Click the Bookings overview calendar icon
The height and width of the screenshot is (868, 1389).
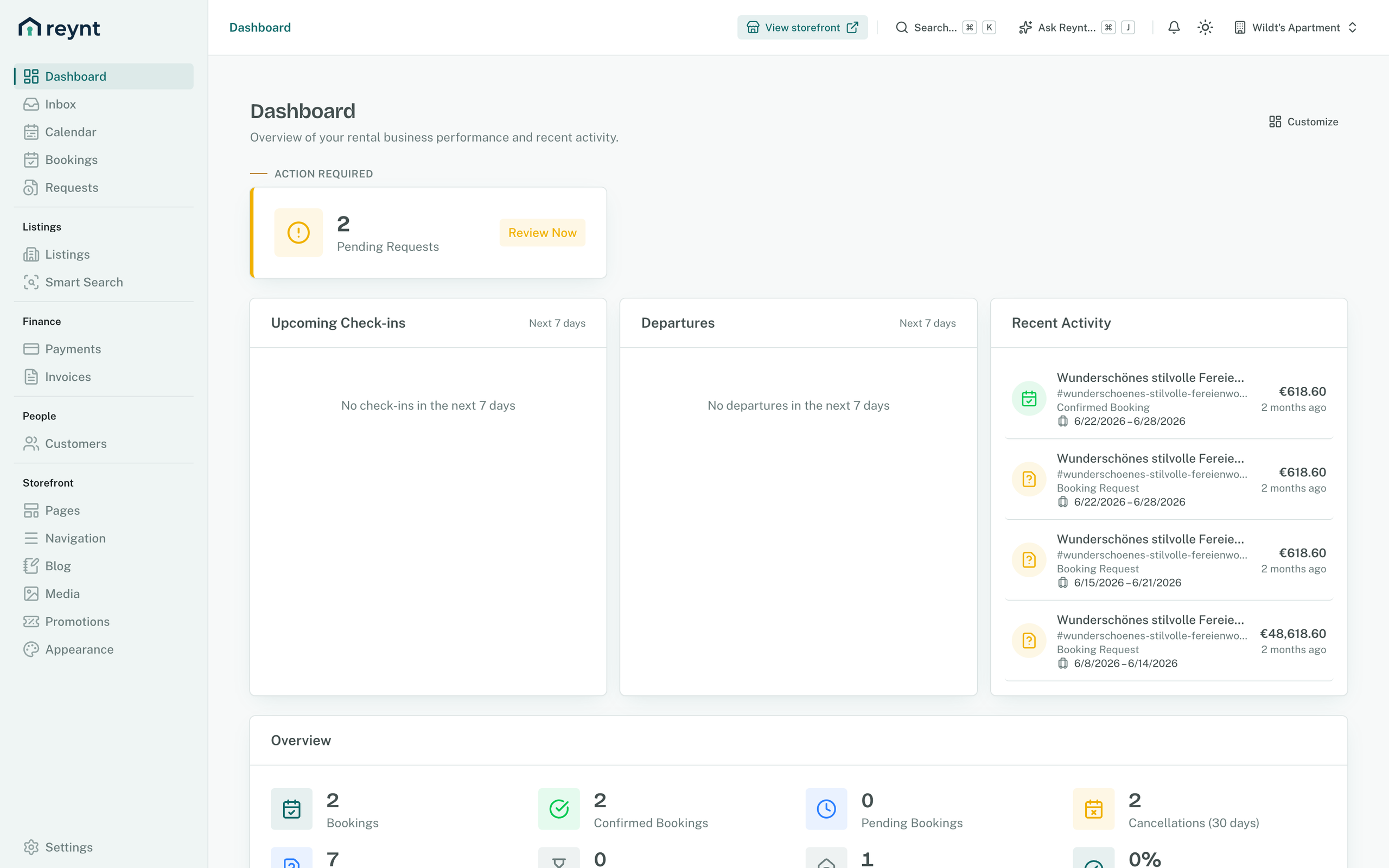(x=291, y=809)
